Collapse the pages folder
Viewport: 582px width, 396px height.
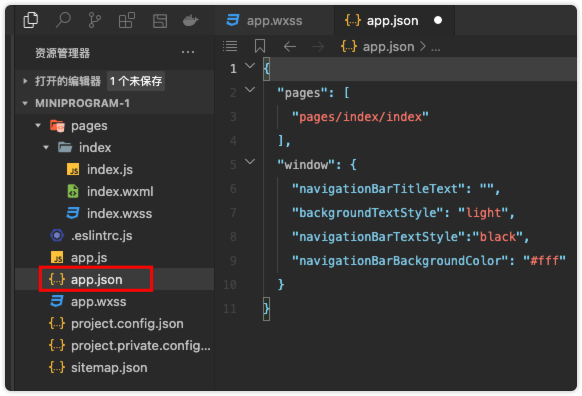(x=38, y=125)
